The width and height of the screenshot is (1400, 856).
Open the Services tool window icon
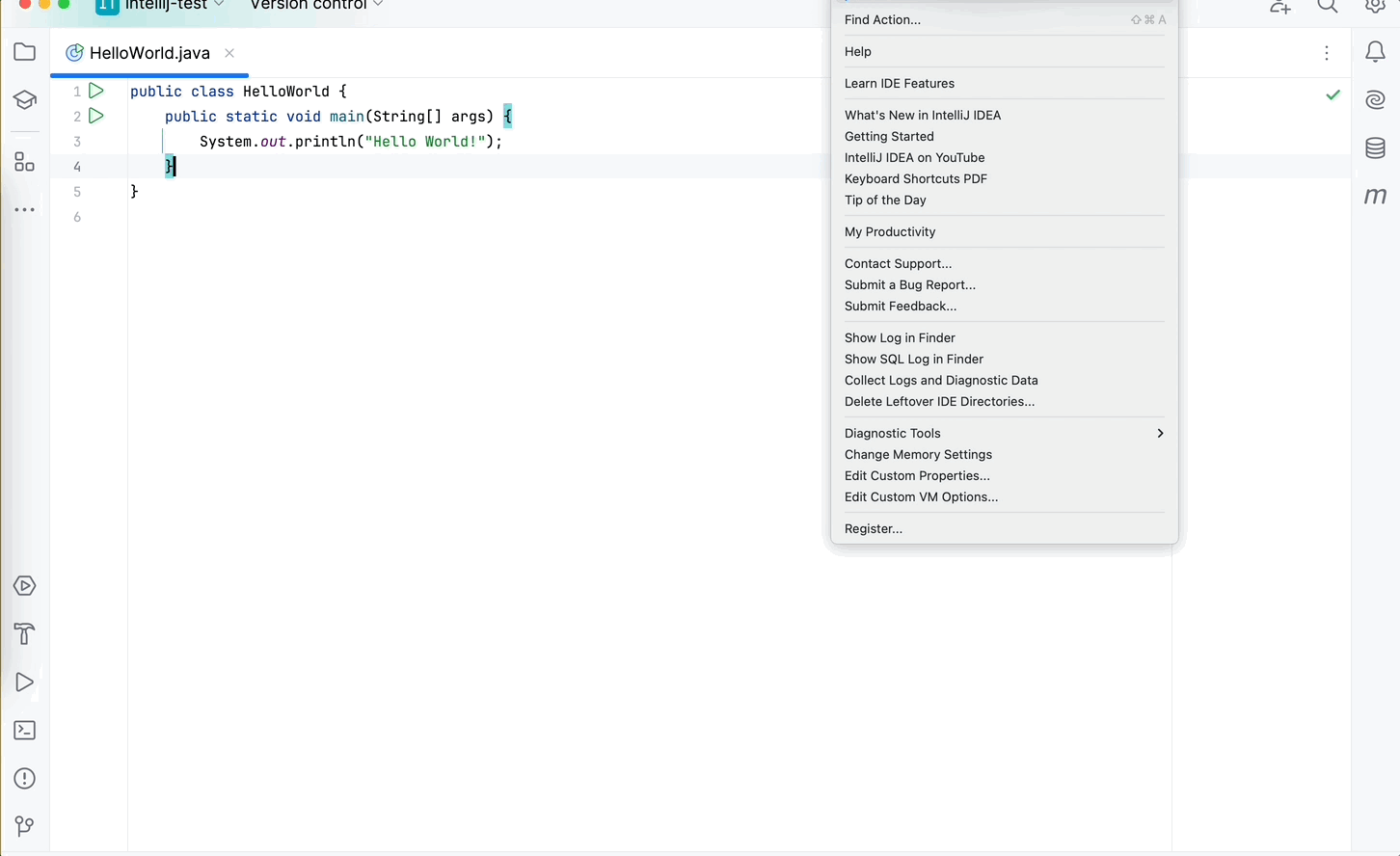click(x=25, y=586)
